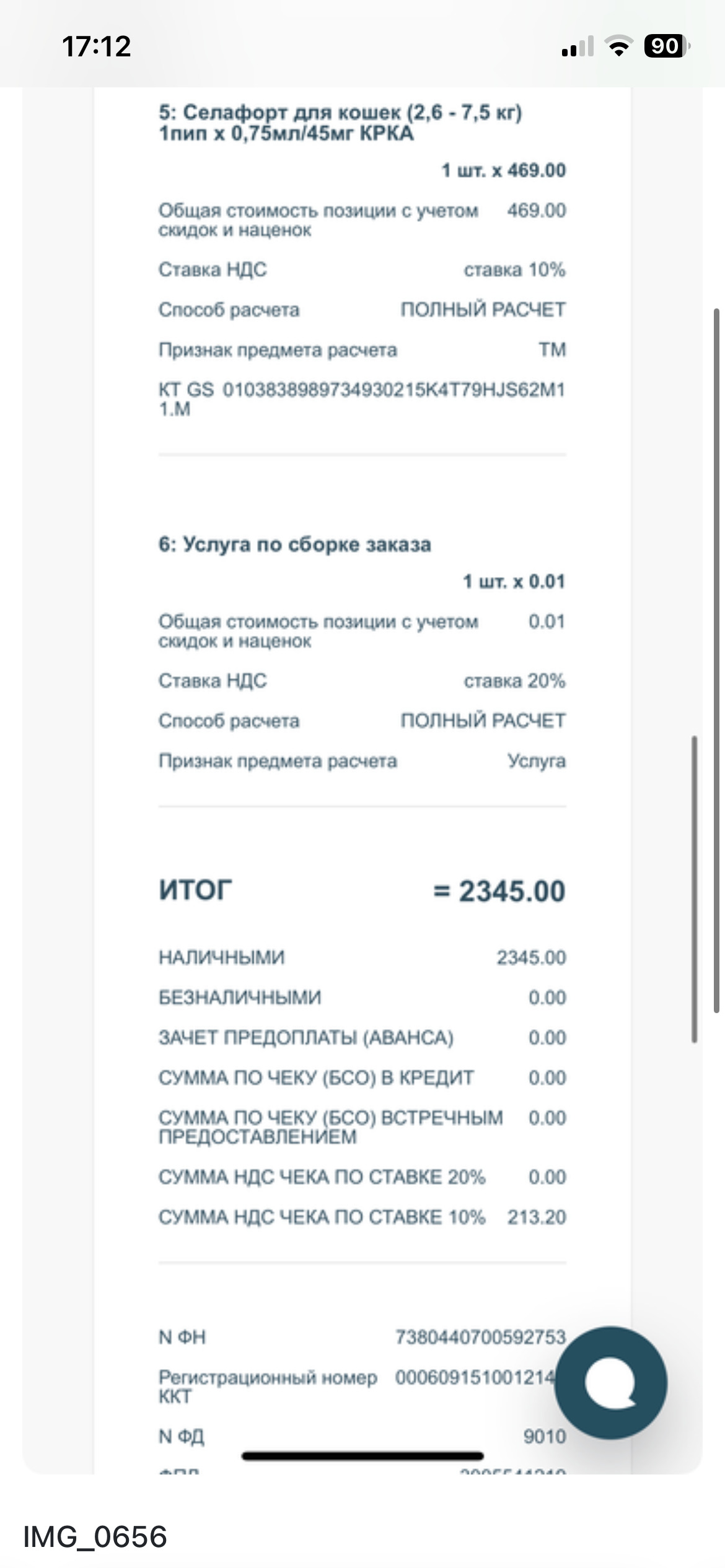Screen dimensions: 725x1568
Task: Open the chat support bubble
Action: tap(610, 1382)
